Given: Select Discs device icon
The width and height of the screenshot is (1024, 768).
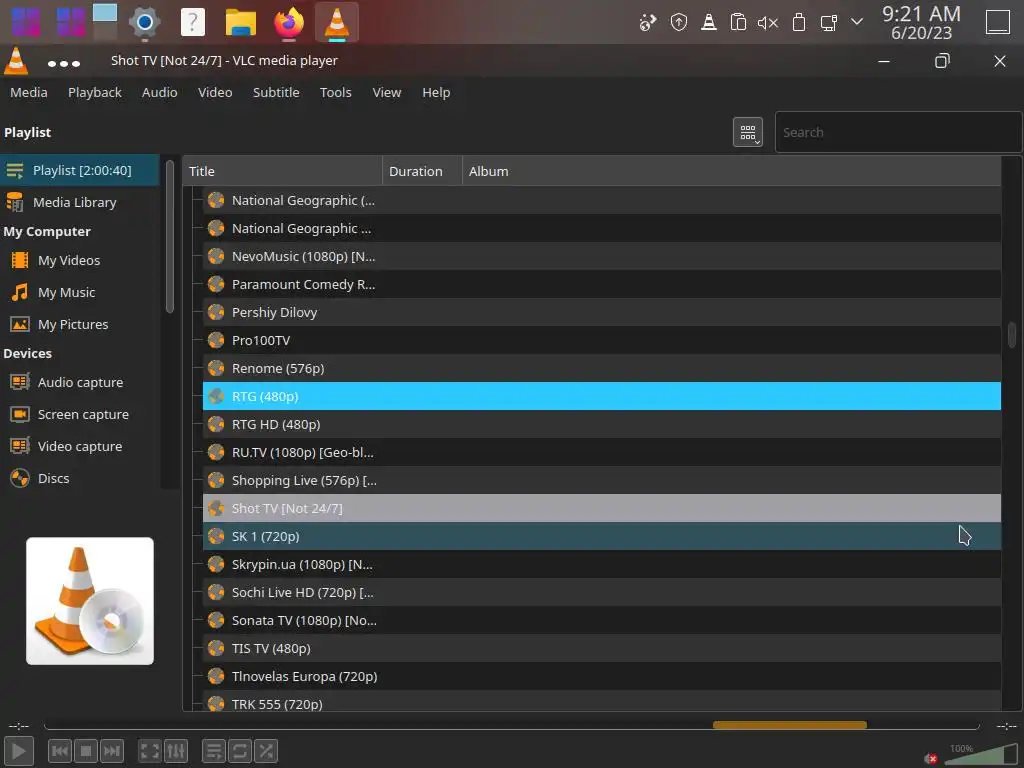Looking at the screenshot, I should (x=20, y=478).
